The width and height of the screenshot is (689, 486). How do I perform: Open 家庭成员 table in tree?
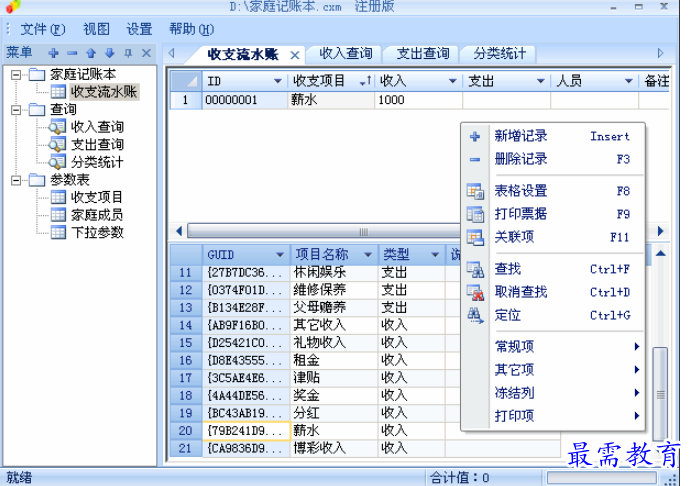(x=97, y=215)
